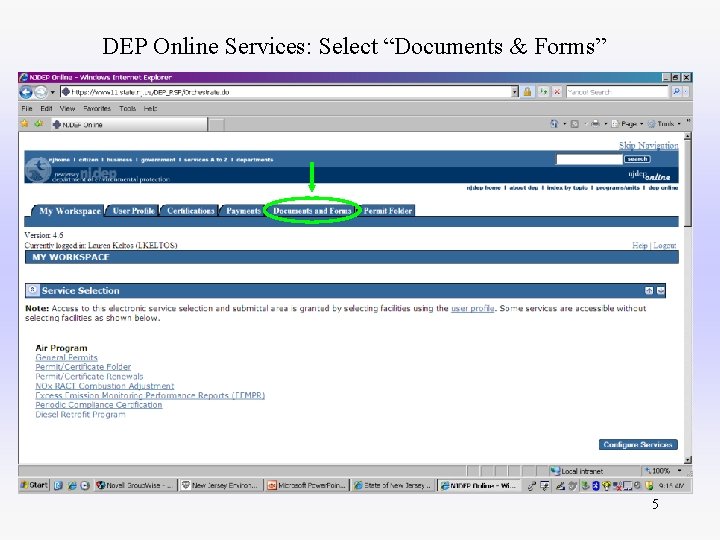The image size is (720, 540).
Task: Open the File menu
Action: click(x=27, y=108)
